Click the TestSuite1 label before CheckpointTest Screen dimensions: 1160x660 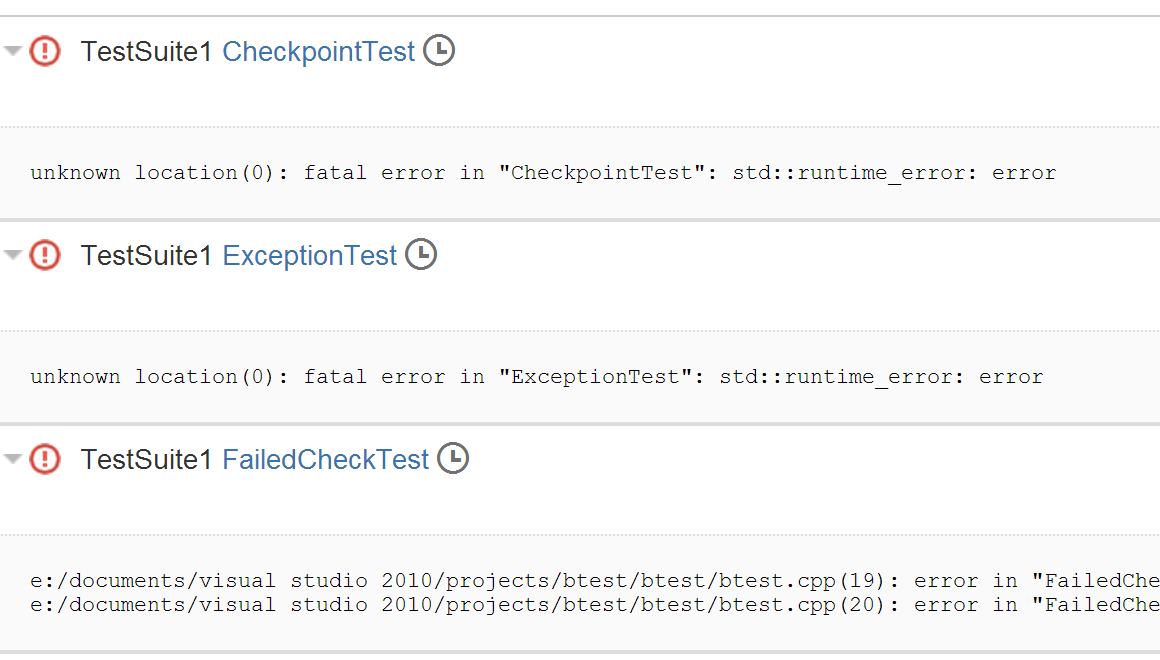[x=146, y=52]
